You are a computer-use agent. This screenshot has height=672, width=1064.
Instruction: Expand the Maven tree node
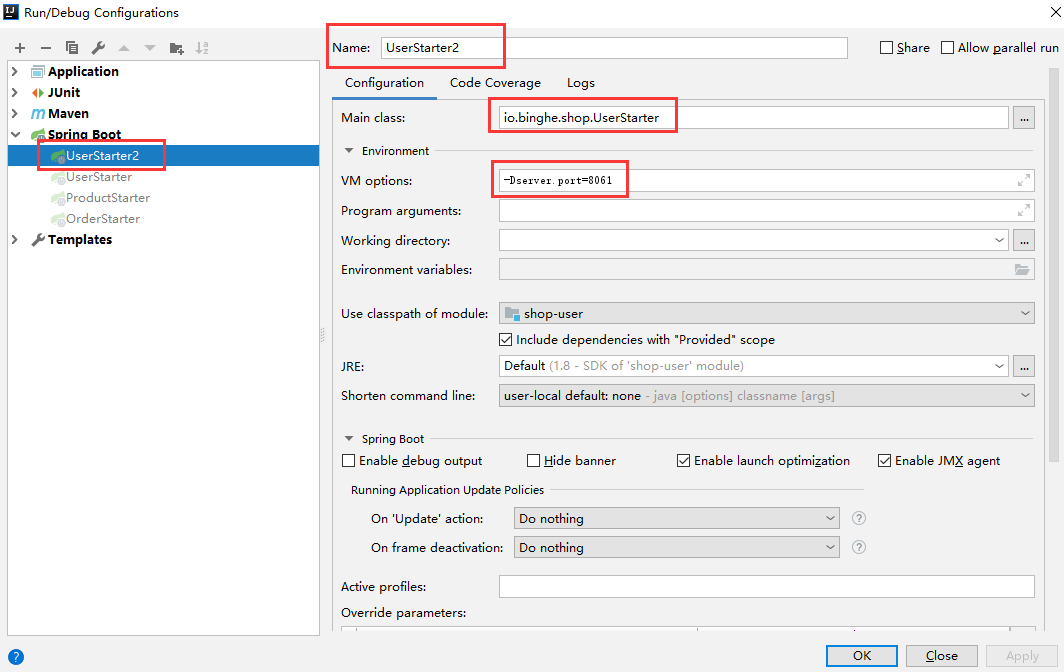point(15,114)
